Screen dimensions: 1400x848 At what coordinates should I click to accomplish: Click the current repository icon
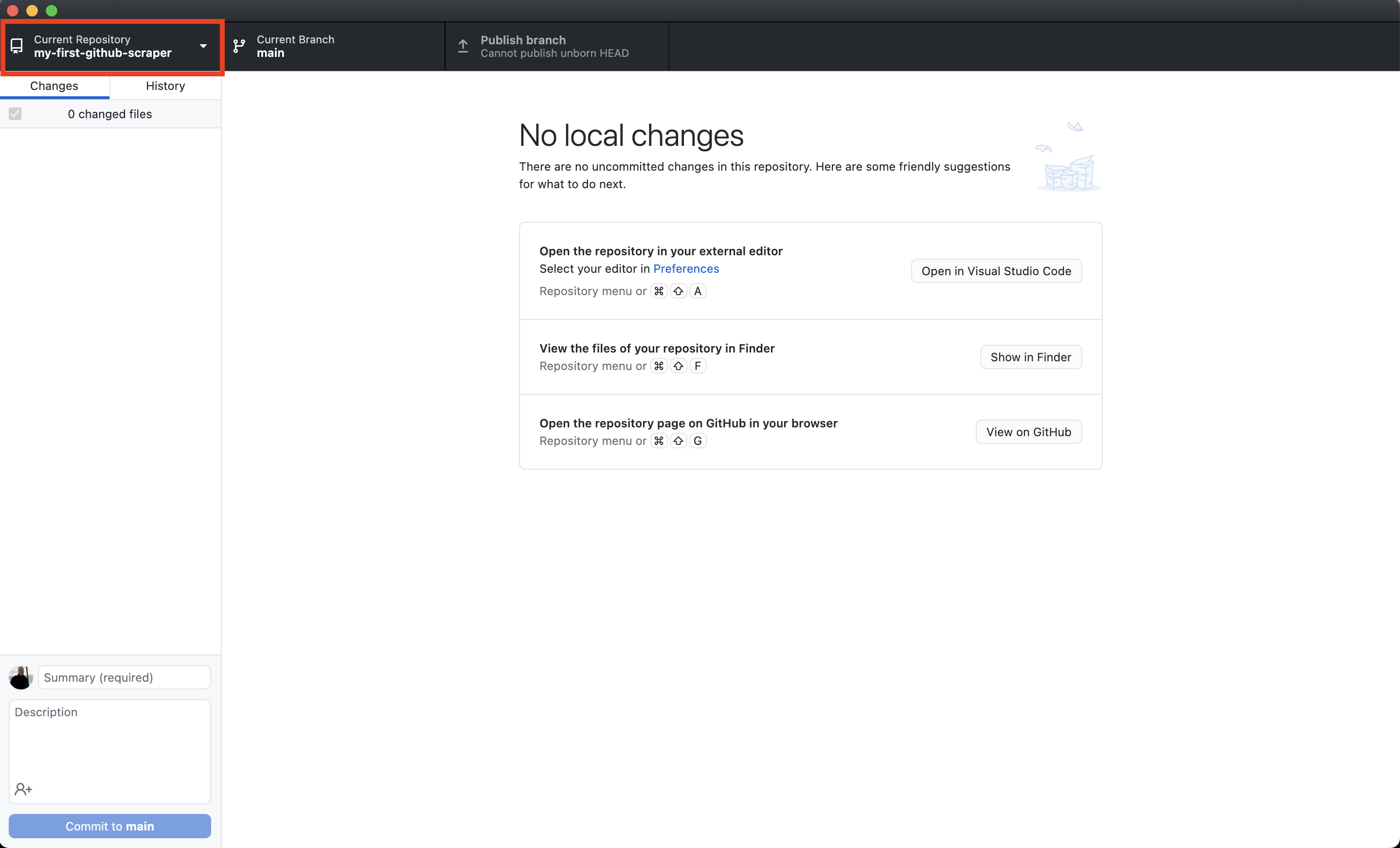coord(17,47)
